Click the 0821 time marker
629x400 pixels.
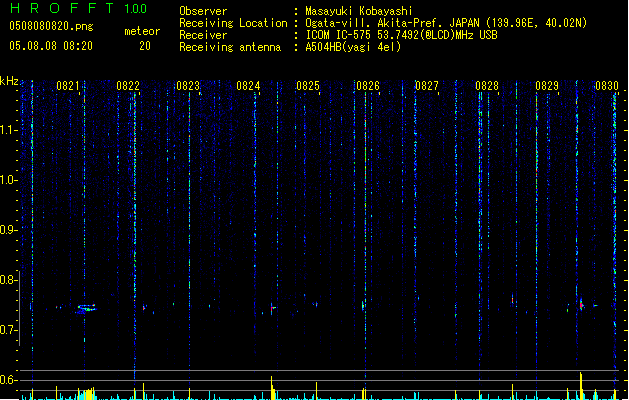(x=68, y=86)
